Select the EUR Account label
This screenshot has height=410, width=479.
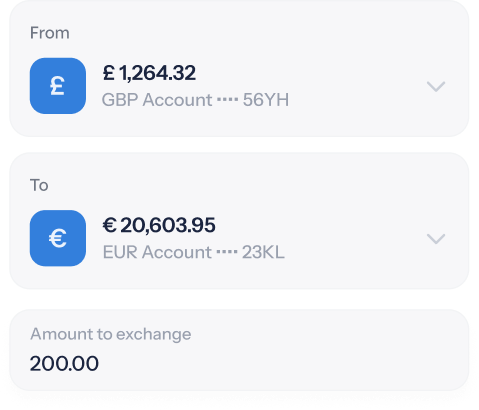157,252
